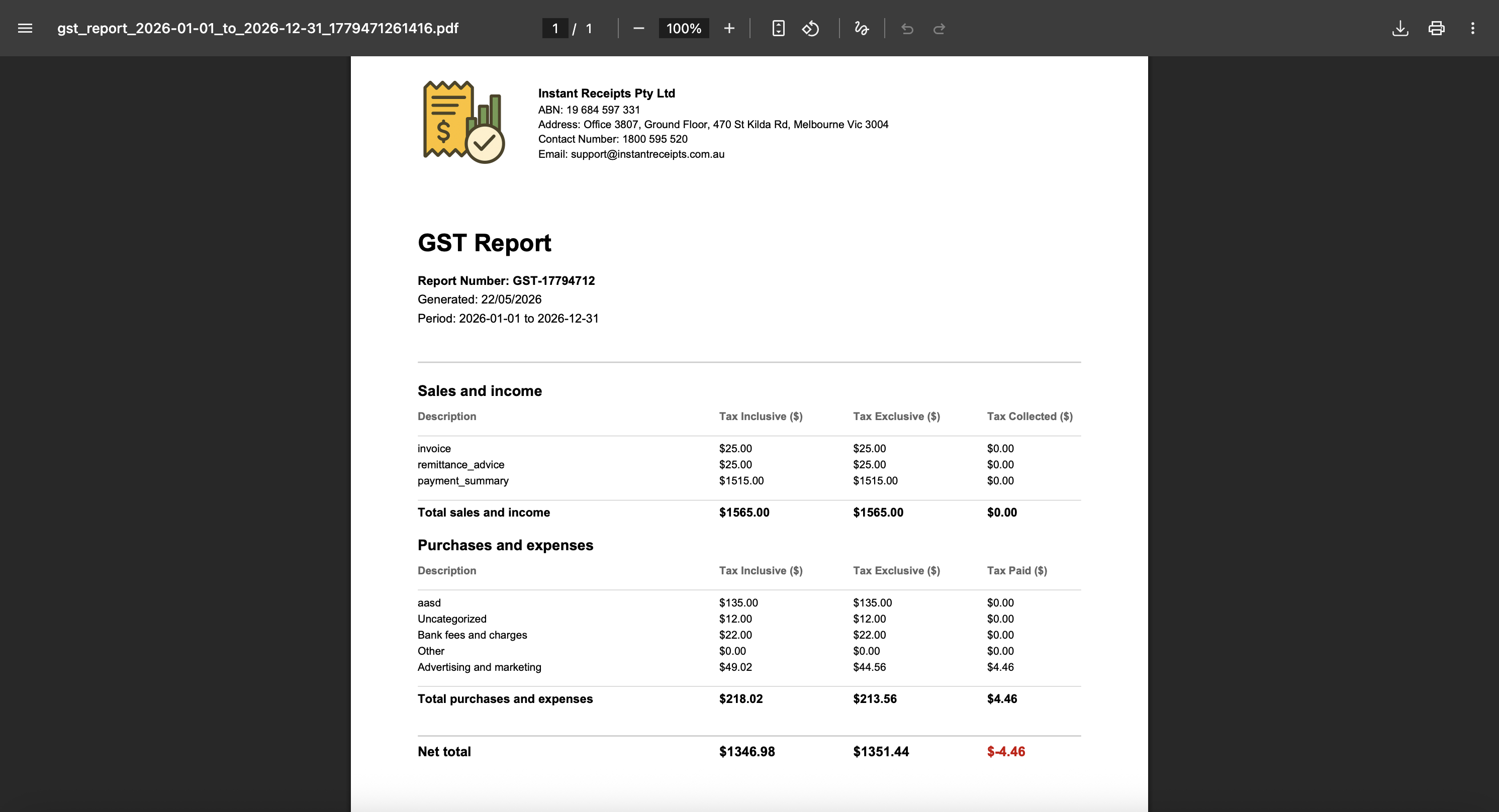Select the ABN 19 684 597 331 line
This screenshot has width=1499, height=812.
(x=589, y=110)
